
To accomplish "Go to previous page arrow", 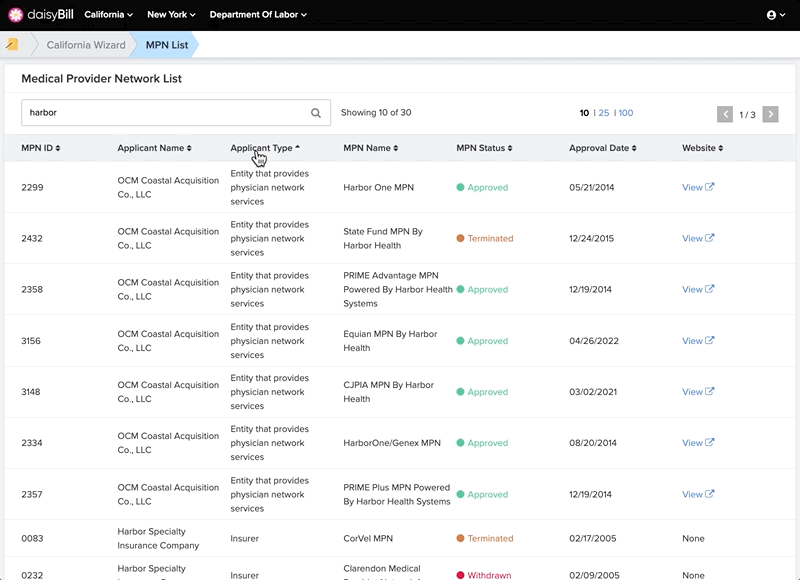I will [724, 114].
